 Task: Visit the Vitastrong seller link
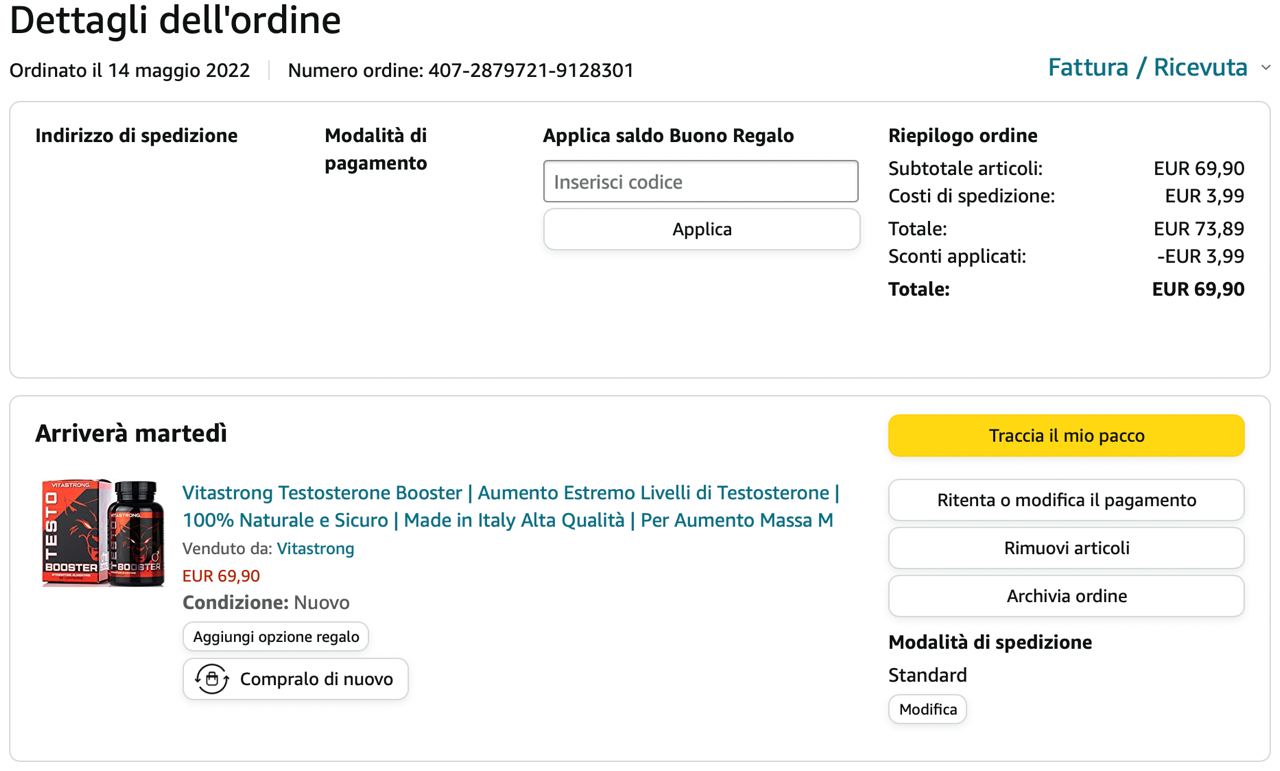tap(315, 548)
